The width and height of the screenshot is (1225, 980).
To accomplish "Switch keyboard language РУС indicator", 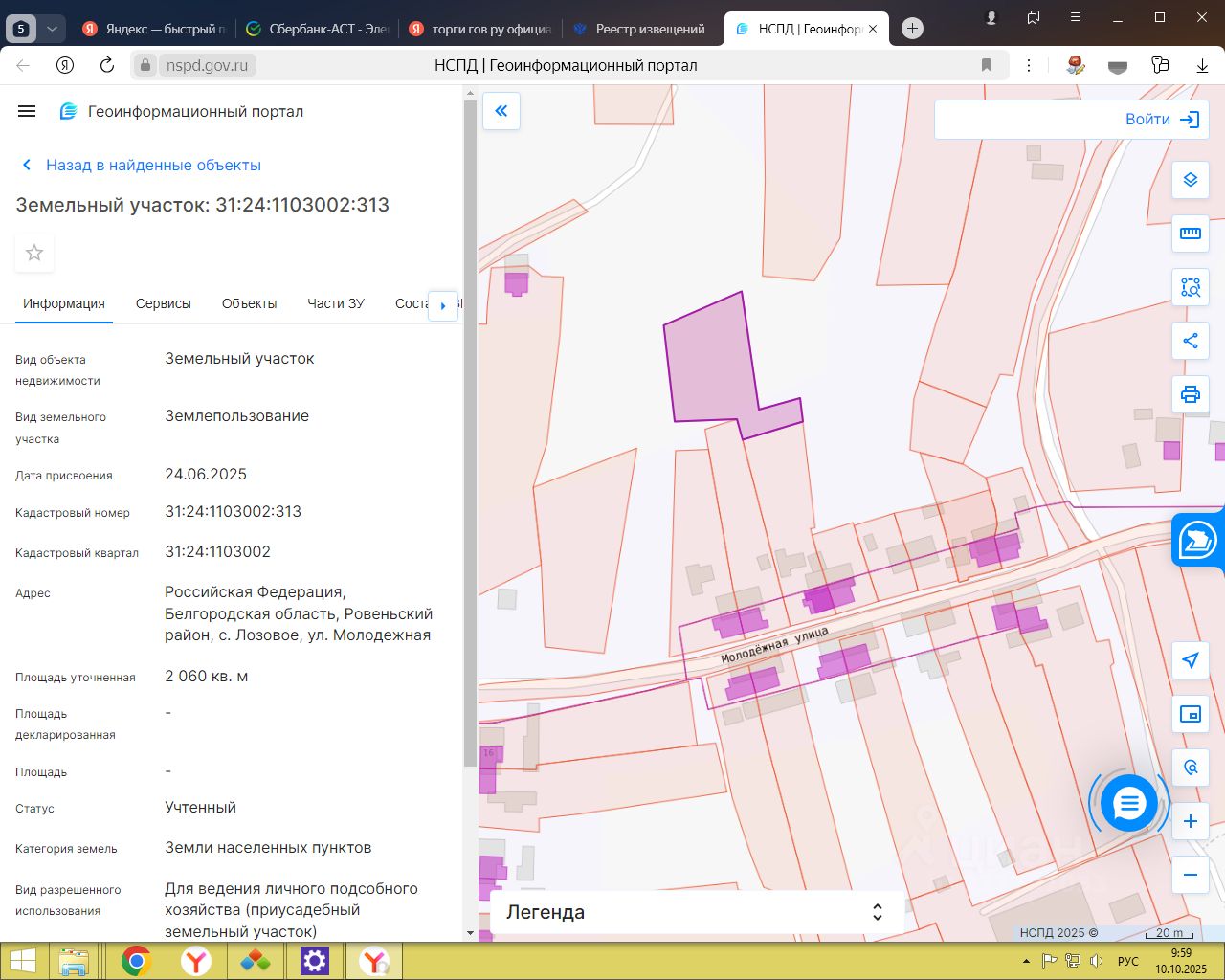I will tap(1128, 961).
